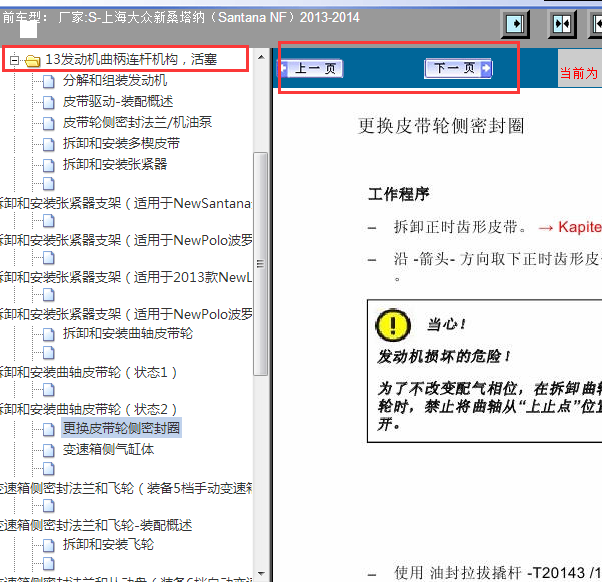Click the tree scrollbar down arrow

[x=261, y=574]
